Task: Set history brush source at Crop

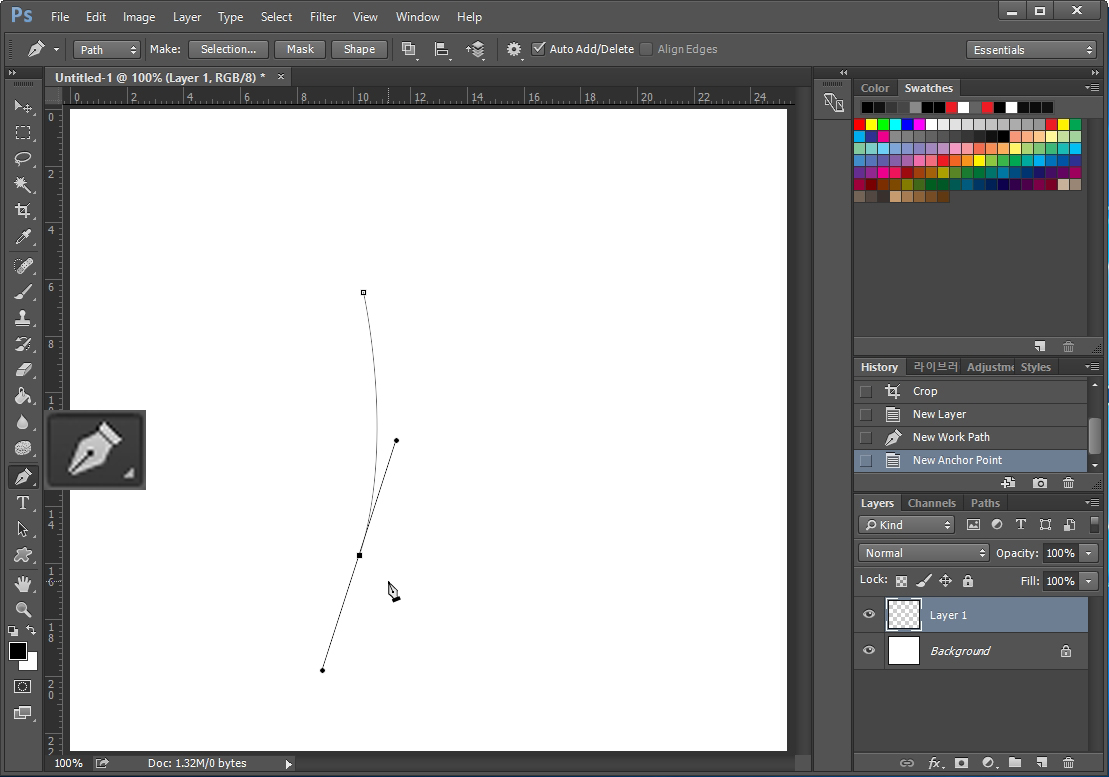Action: [x=866, y=391]
